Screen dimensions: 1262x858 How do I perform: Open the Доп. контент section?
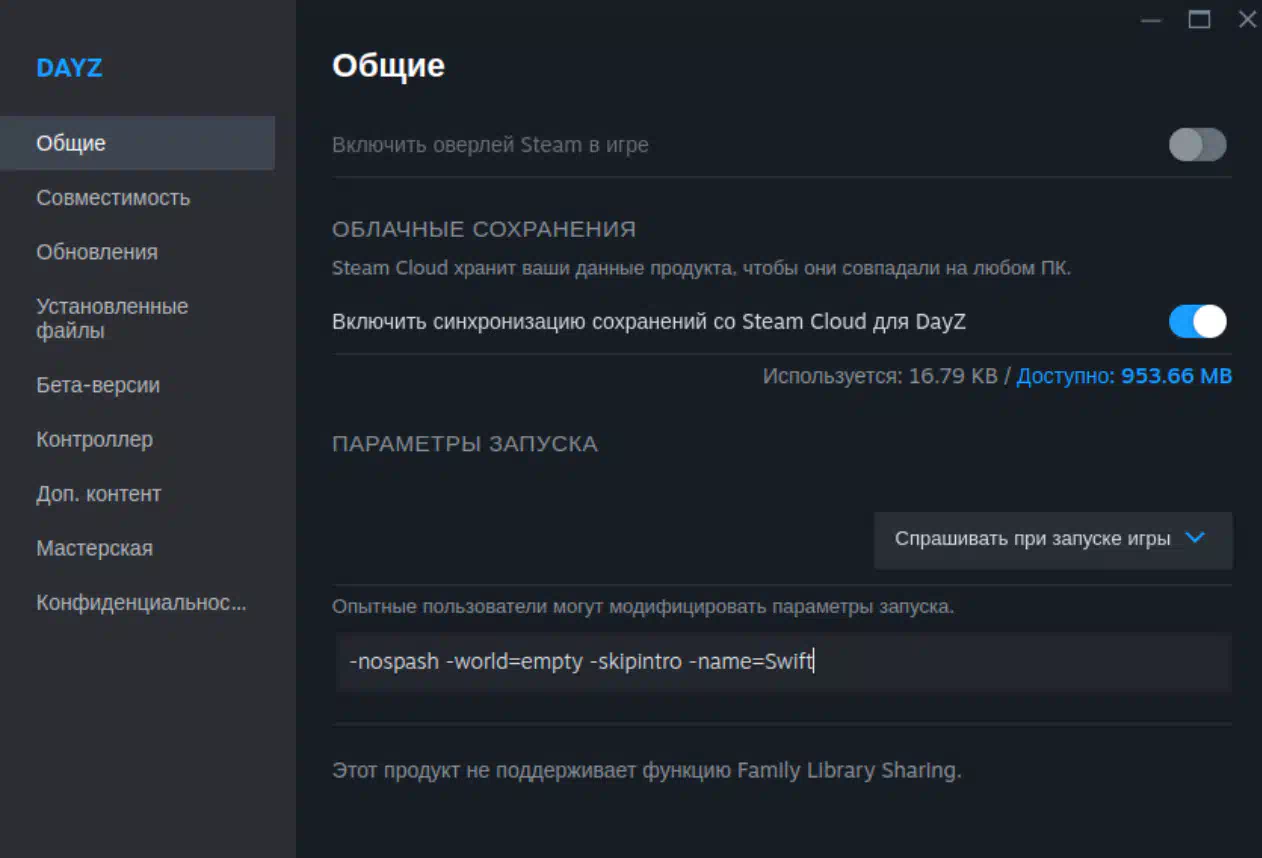[99, 494]
